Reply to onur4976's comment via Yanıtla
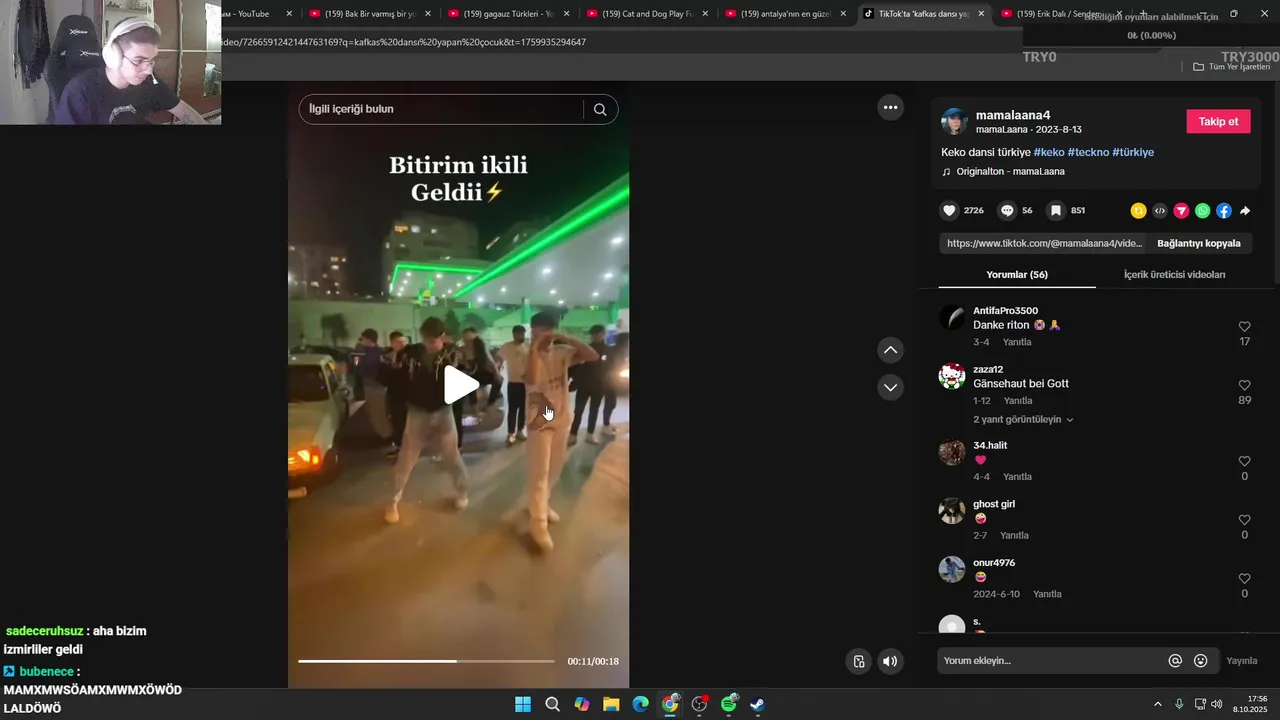The width and height of the screenshot is (1280, 720). pos(1047,594)
